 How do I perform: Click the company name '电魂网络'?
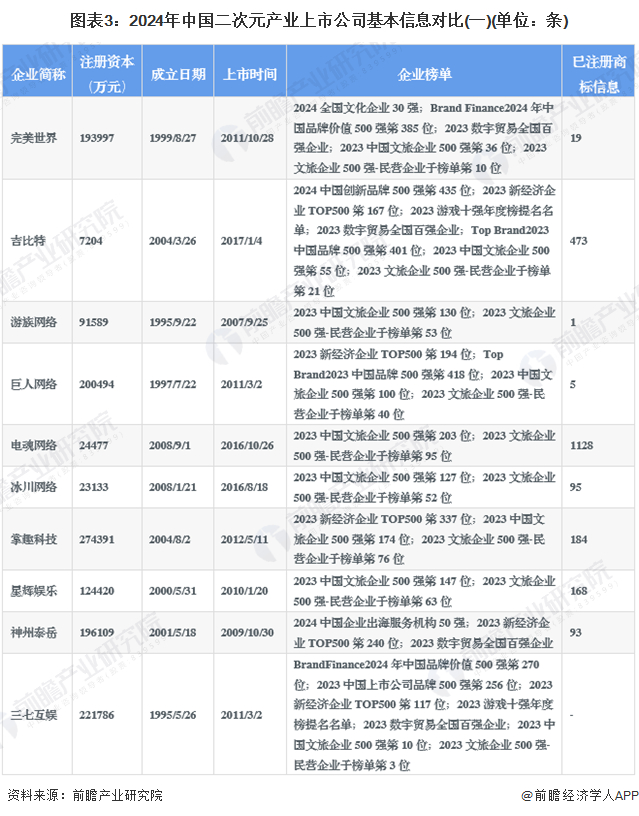(x=34, y=445)
